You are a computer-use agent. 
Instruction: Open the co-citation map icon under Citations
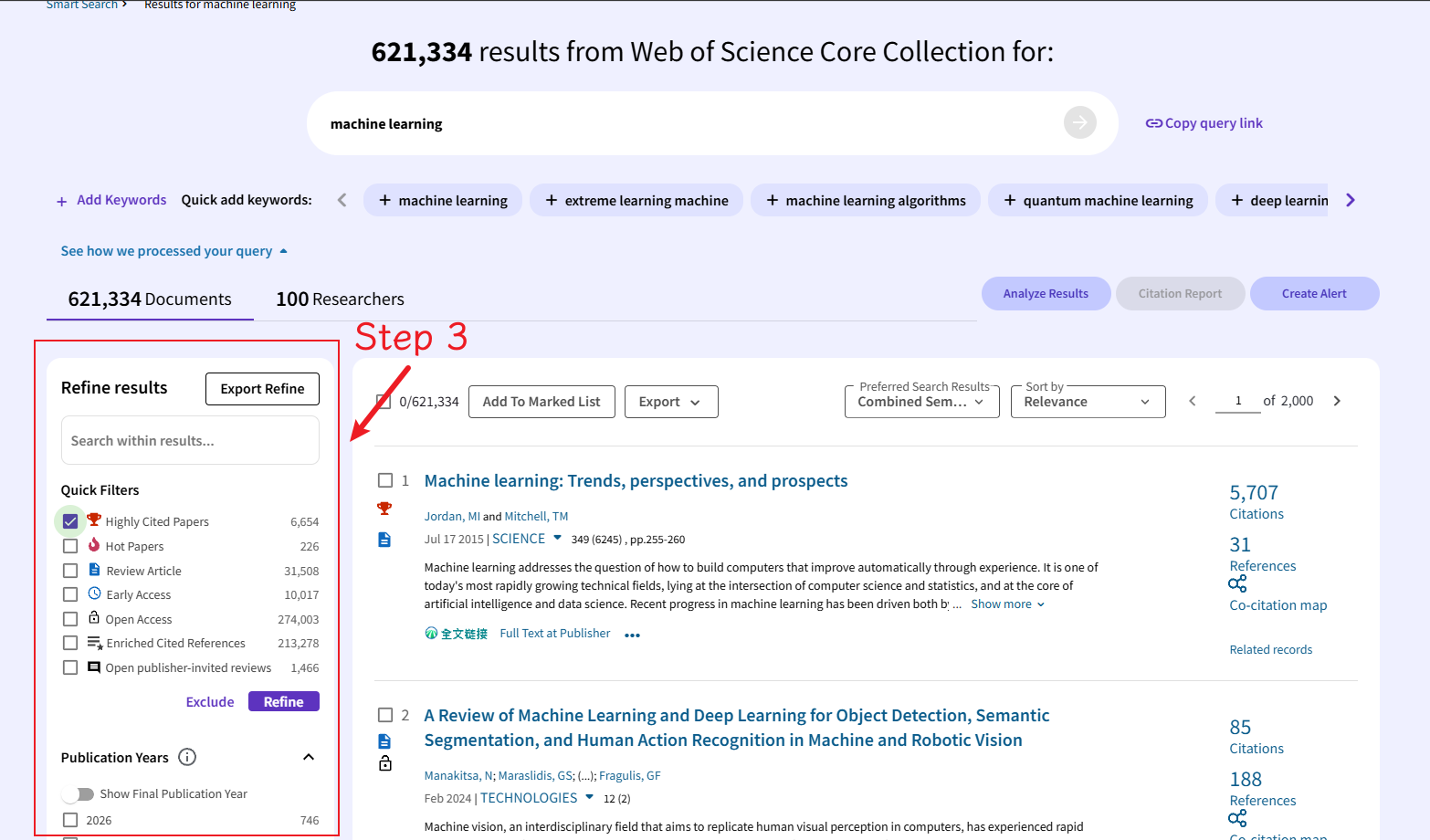[x=1237, y=584]
